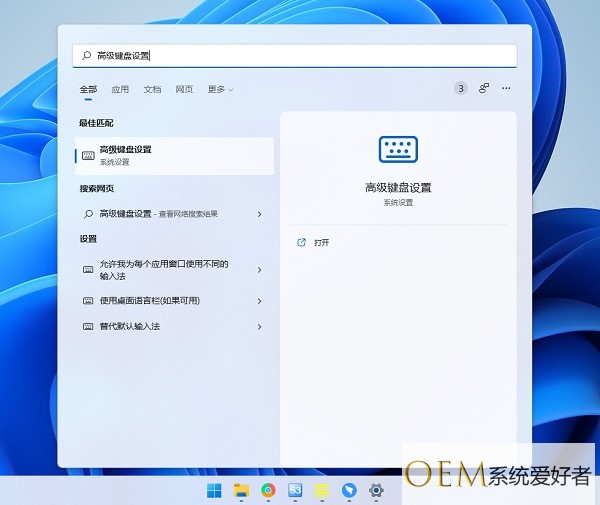
Task: Open the yellow sticky notes taskbar icon
Action: 322,490
